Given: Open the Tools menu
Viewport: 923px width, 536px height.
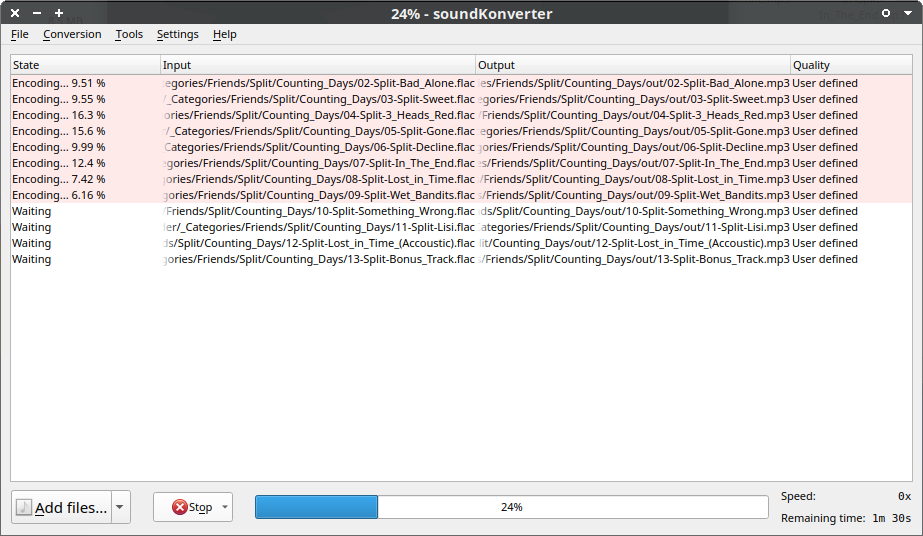Looking at the screenshot, I should 129,34.
